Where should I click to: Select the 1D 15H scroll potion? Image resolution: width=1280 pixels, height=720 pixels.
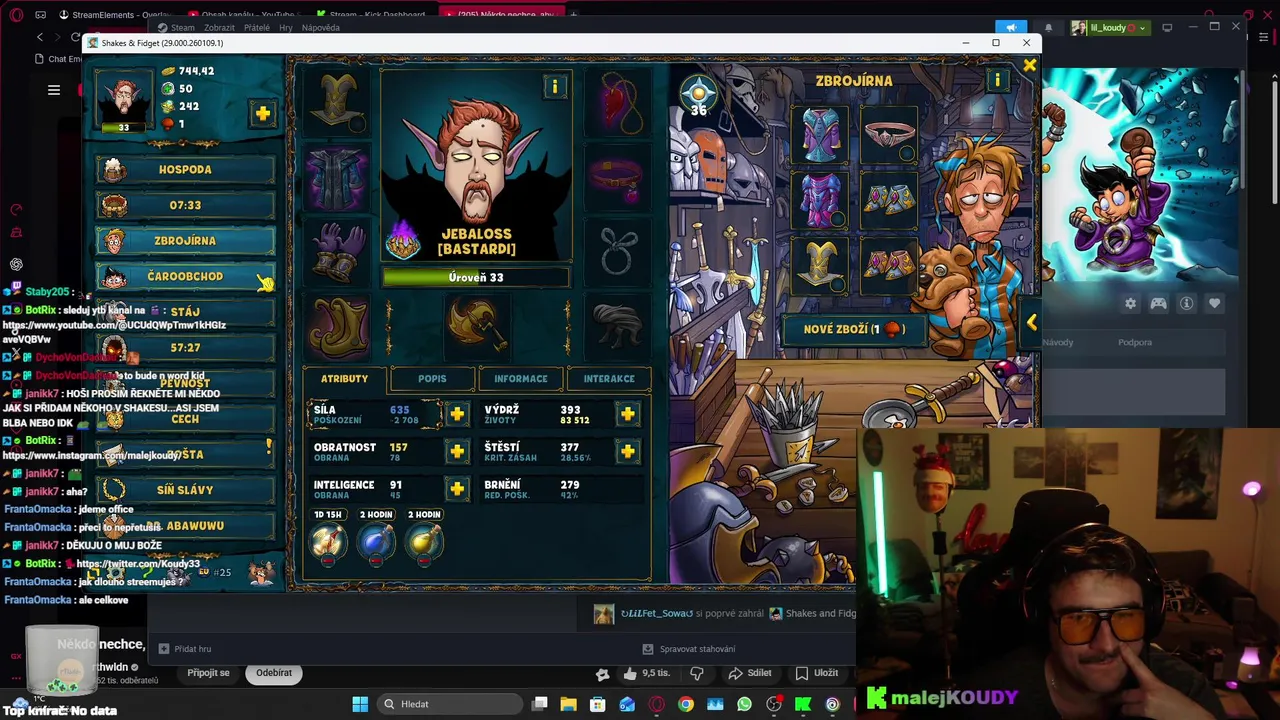[328, 541]
